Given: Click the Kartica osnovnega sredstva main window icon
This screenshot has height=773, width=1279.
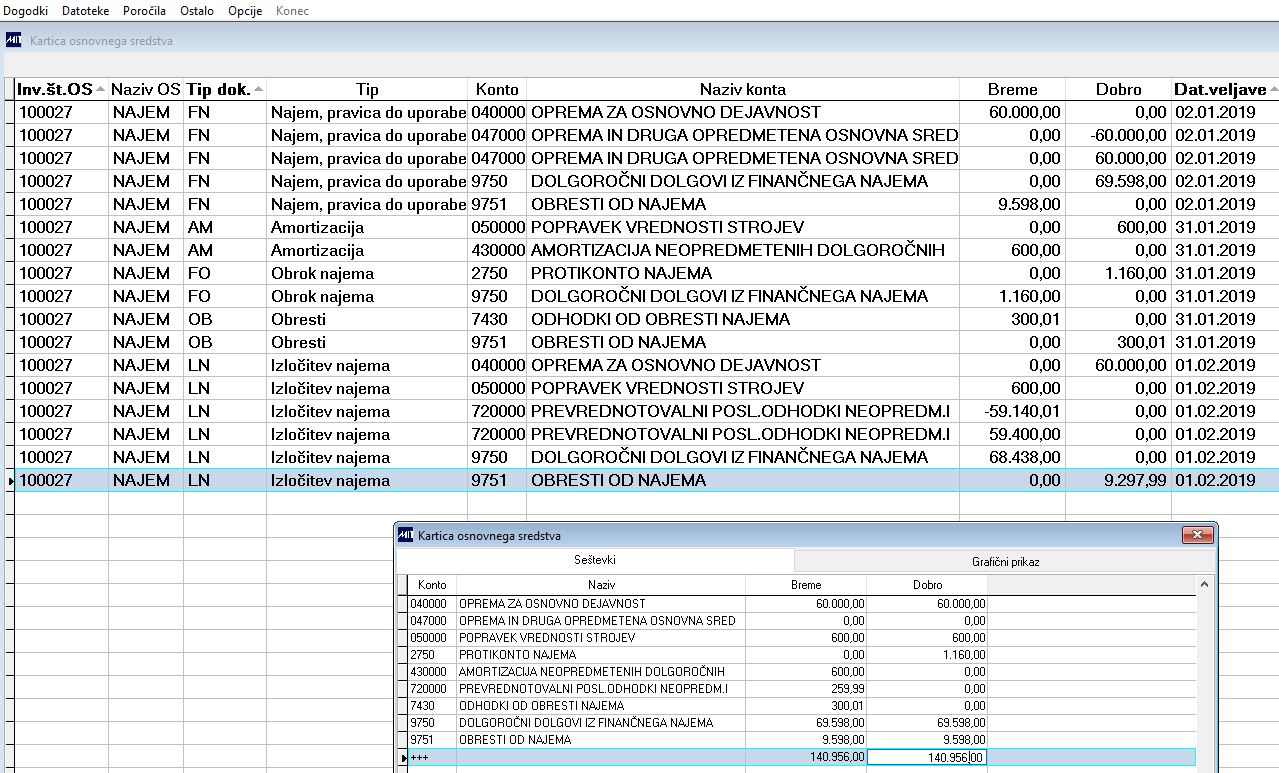Looking at the screenshot, I should click(13, 41).
